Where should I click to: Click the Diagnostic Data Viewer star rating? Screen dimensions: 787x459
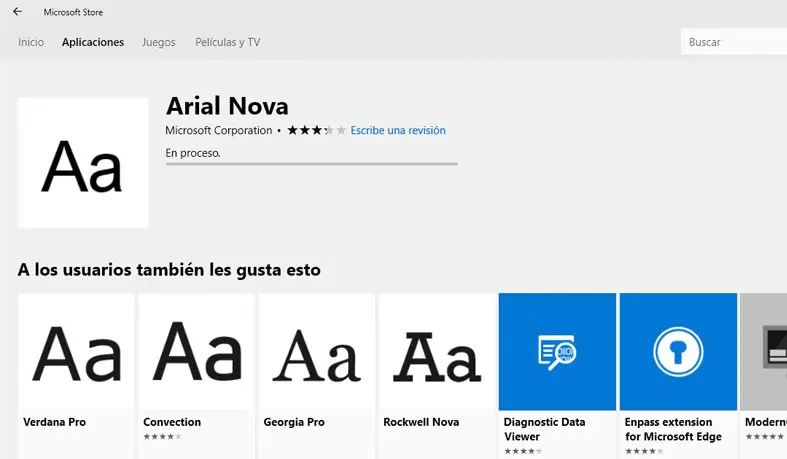pyautogui.click(x=523, y=451)
